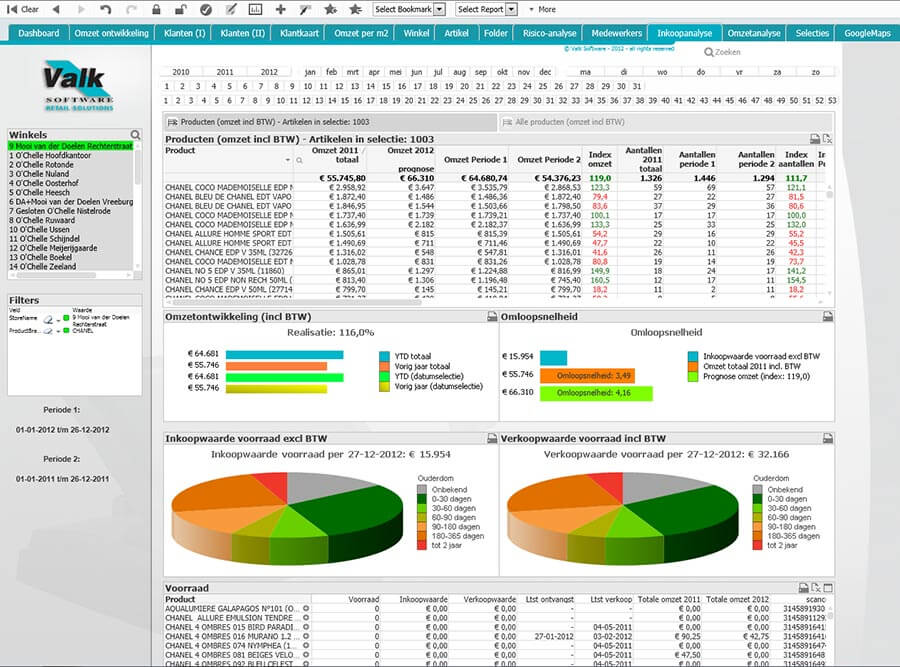Select the highlighted store 9 Mooi van der Doelen Rechterstraat
The height and width of the screenshot is (667, 900).
point(71,146)
